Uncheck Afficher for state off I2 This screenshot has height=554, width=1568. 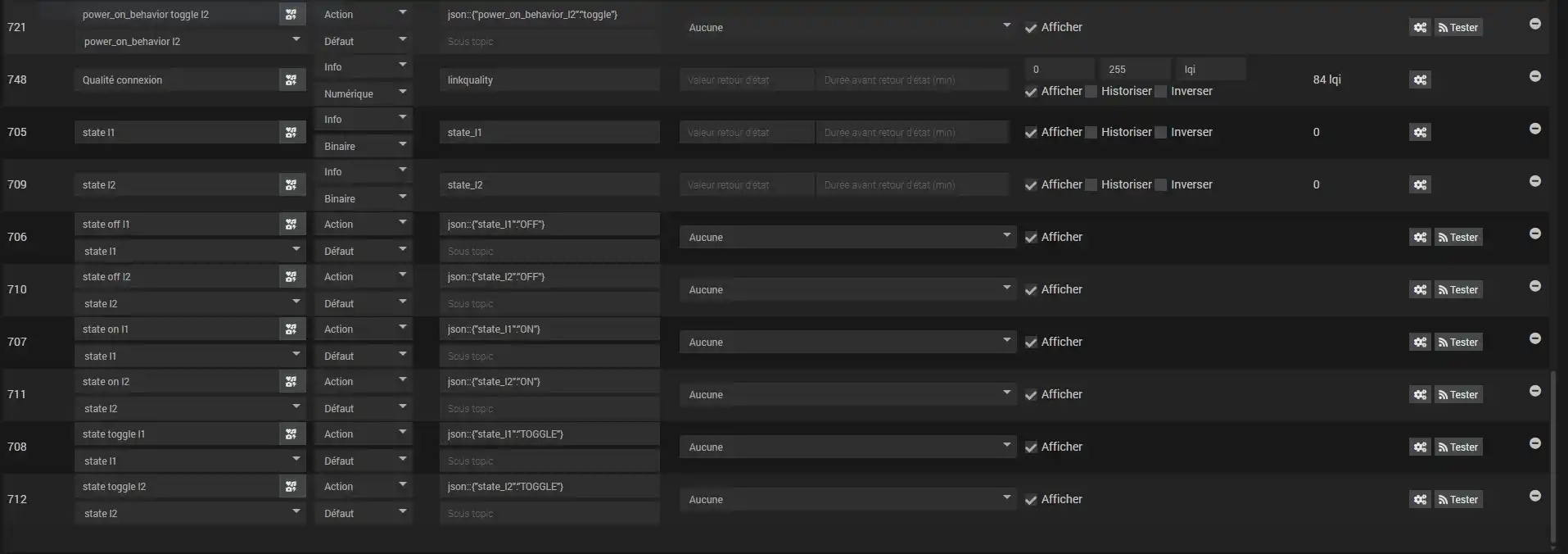click(1031, 290)
